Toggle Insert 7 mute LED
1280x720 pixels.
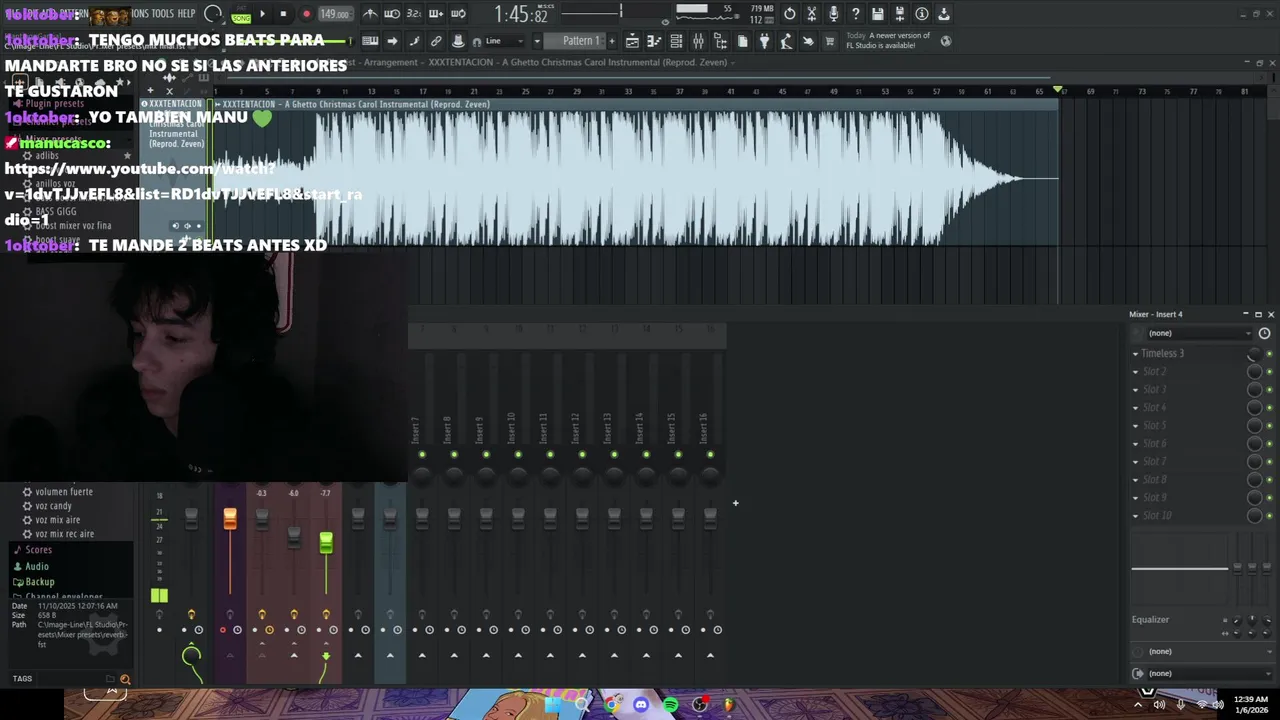pyautogui.click(x=422, y=455)
